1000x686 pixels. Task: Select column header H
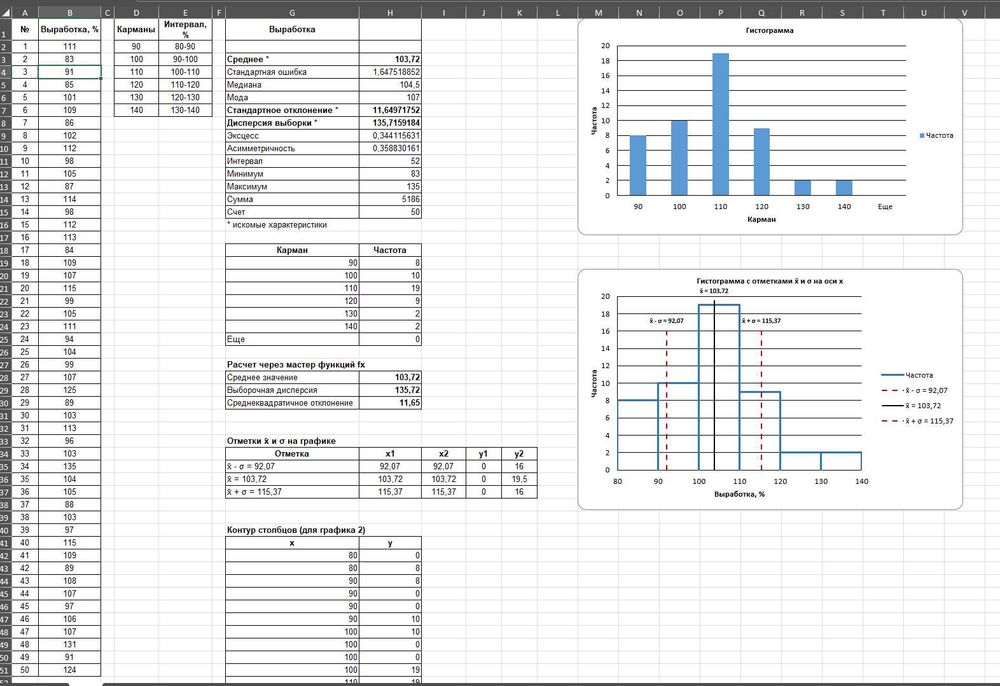click(390, 13)
